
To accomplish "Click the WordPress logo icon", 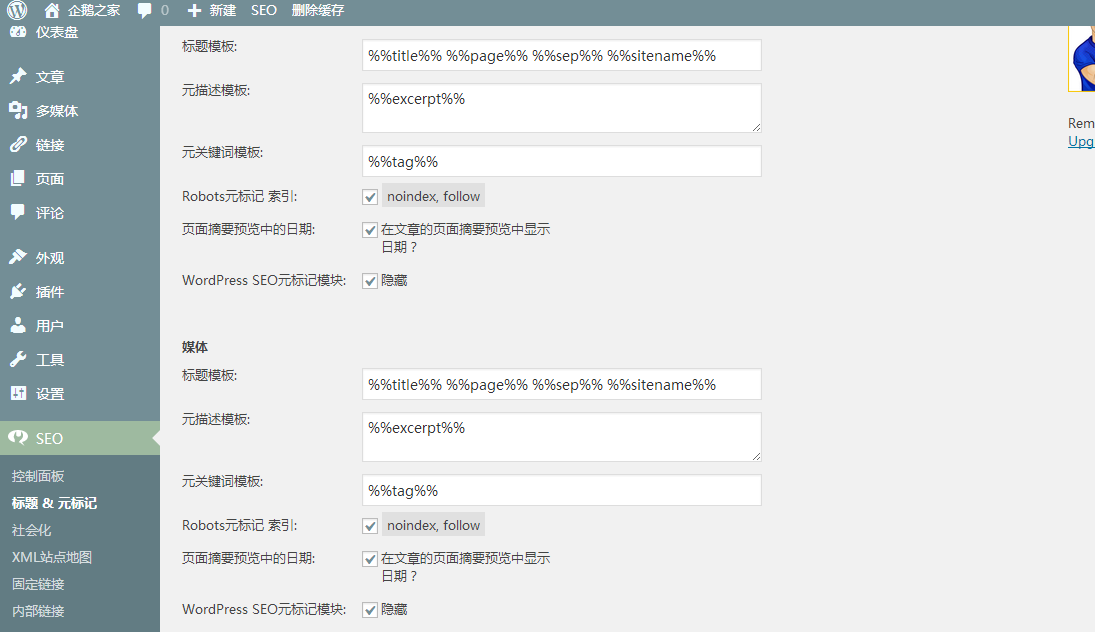I will (x=17, y=10).
